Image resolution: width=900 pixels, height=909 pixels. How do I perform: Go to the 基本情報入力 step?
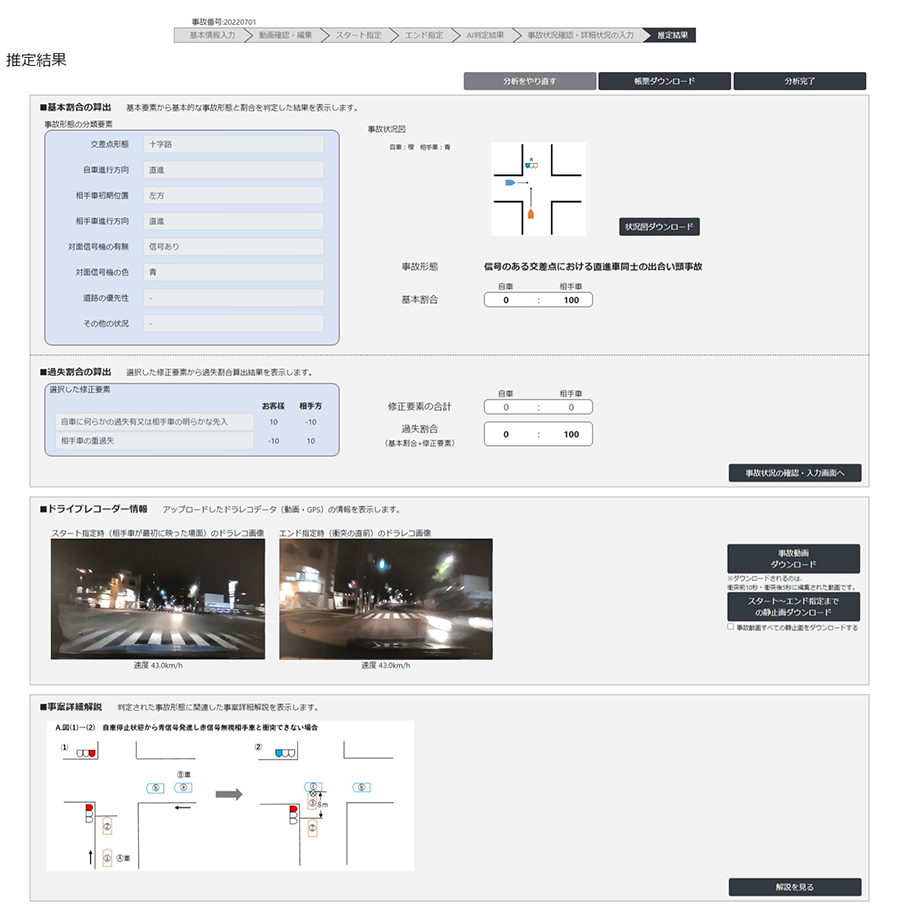pos(213,35)
